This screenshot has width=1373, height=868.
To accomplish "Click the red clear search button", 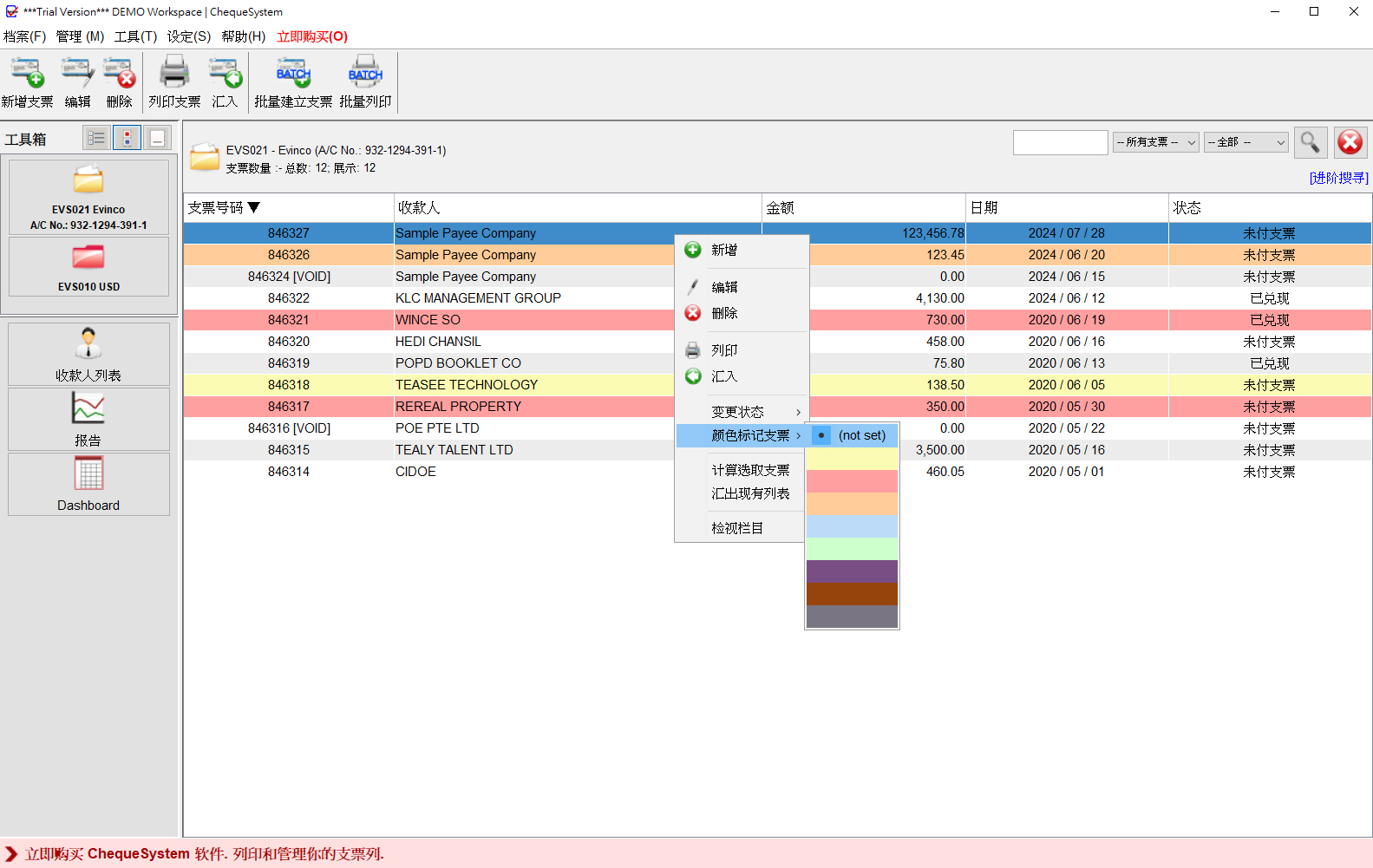I will click(x=1350, y=142).
